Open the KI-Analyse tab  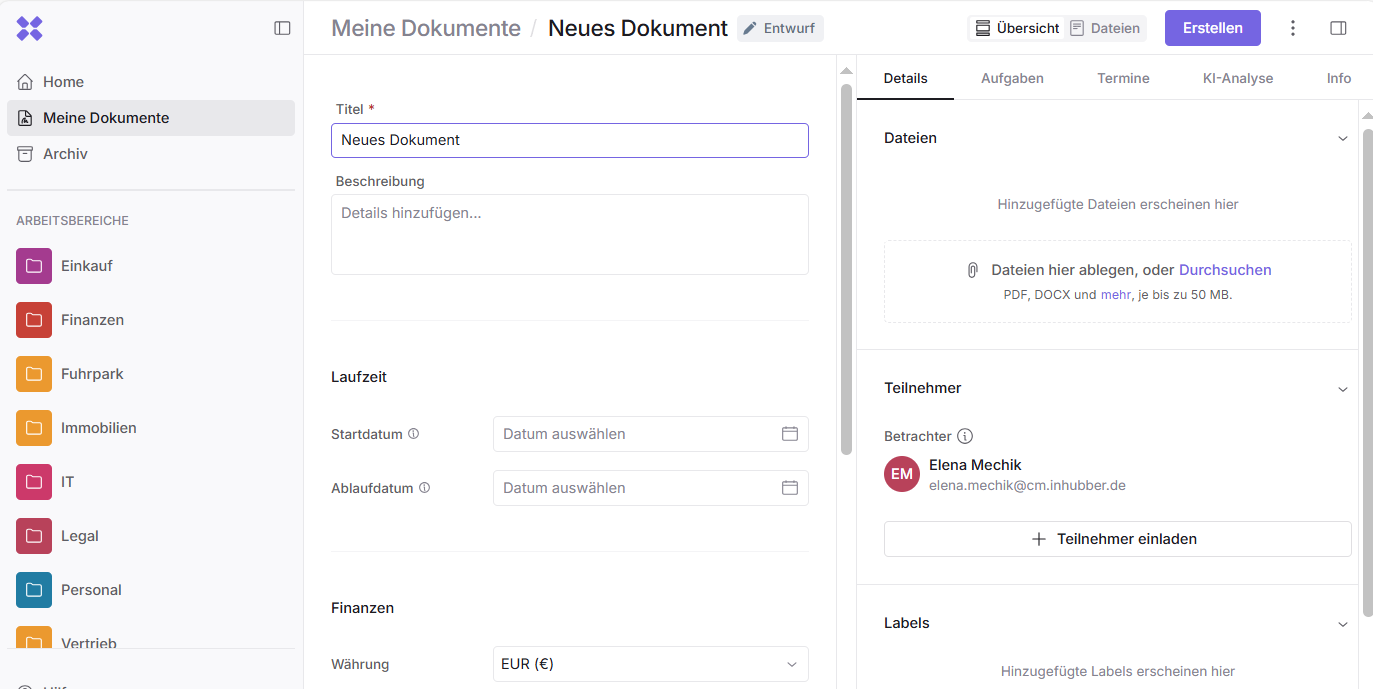pyautogui.click(x=1237, y=78)
